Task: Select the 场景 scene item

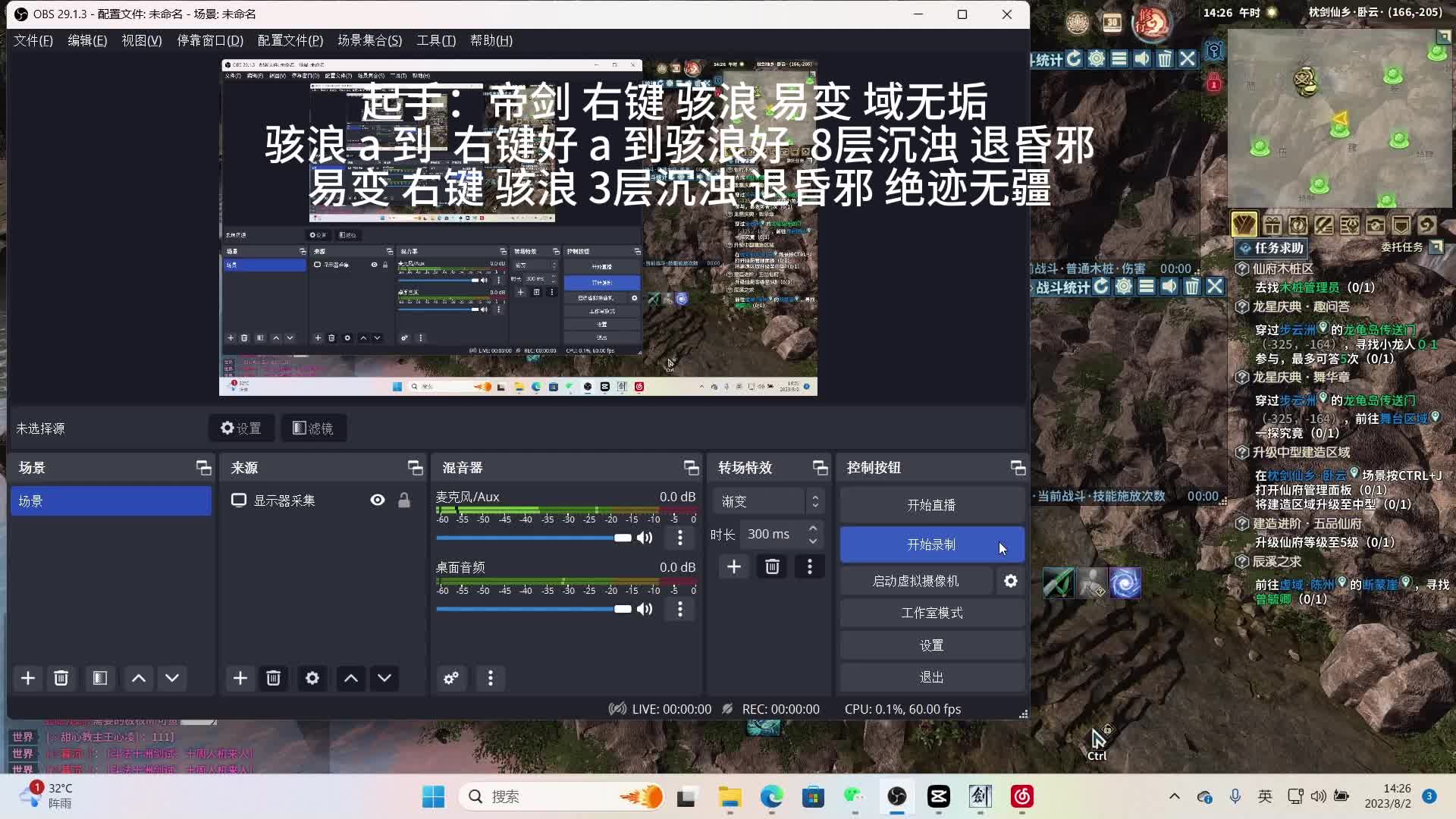Action: pyautogui.click(x=111, y=501)
